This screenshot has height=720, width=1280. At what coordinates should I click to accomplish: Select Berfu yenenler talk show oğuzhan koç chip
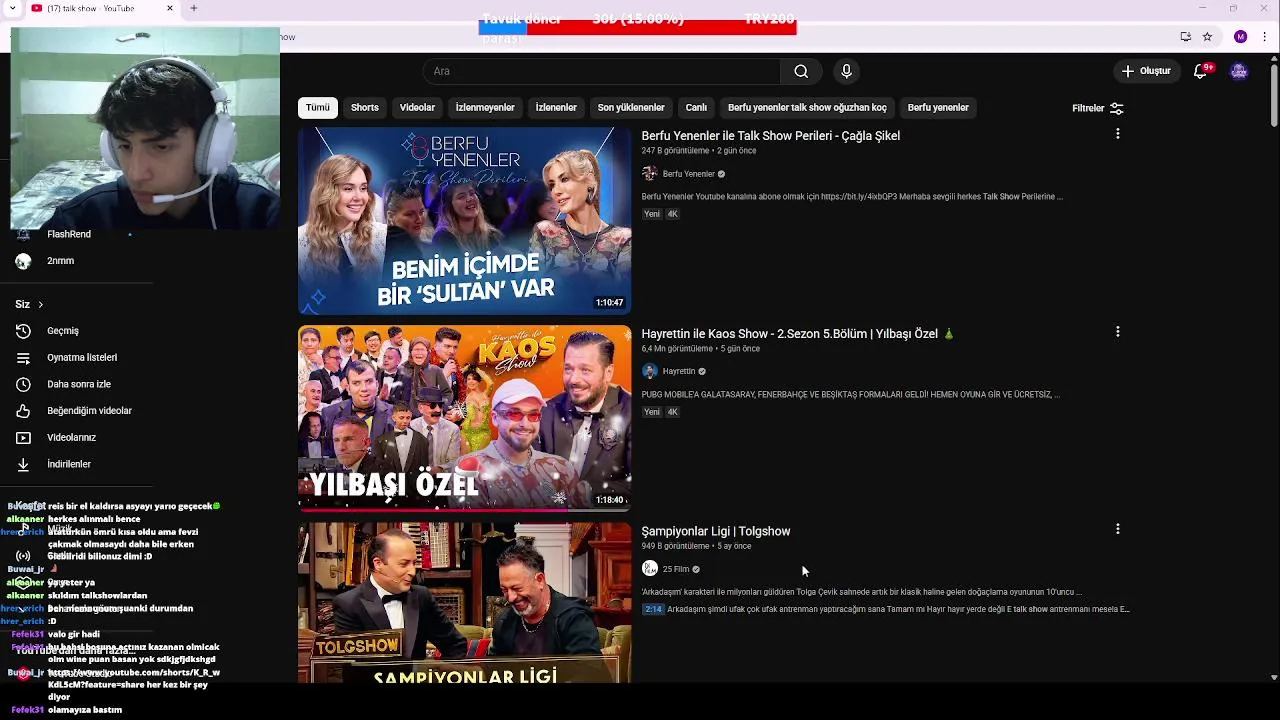(x=807, y=108)
